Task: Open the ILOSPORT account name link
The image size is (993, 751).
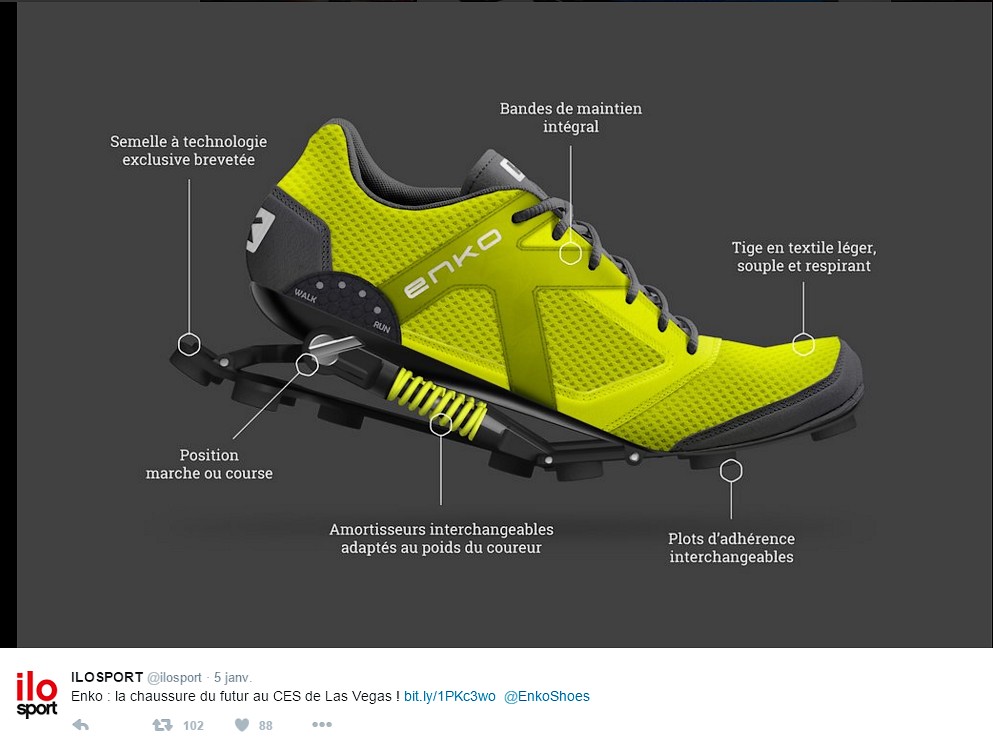Action: coord(107,677)
